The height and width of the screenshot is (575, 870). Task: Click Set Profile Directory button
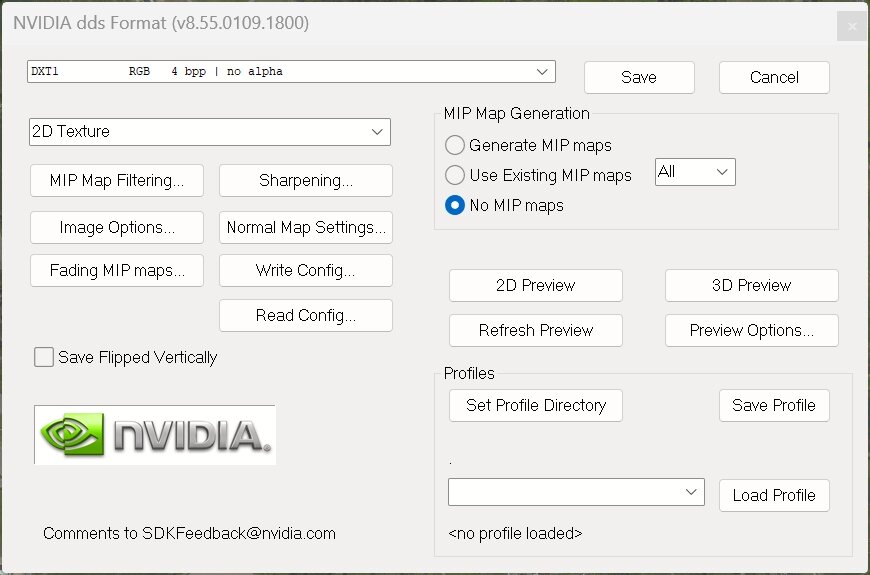[x=536, y=405]
